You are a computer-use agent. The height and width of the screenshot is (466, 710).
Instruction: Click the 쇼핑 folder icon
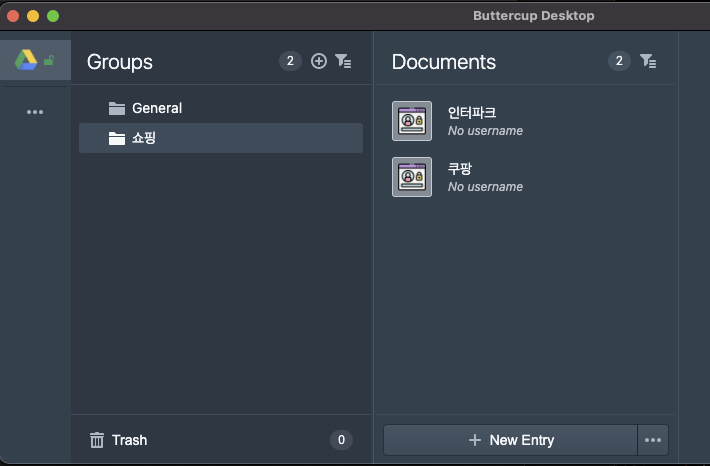[117, 138]
